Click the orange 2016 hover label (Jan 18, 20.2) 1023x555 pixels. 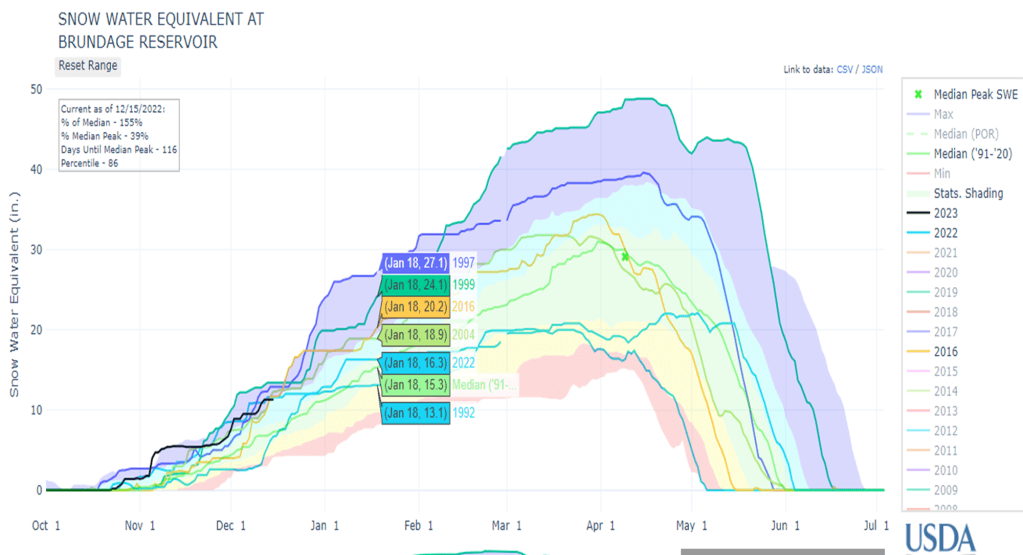pos(413,306)
